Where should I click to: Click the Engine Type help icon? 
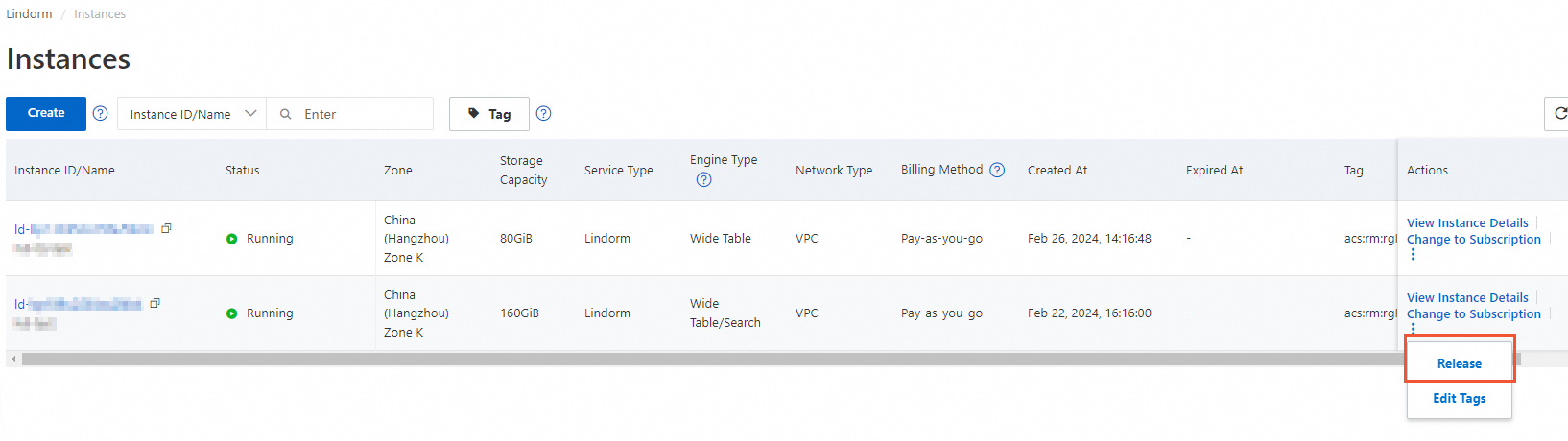pos(703,179)
